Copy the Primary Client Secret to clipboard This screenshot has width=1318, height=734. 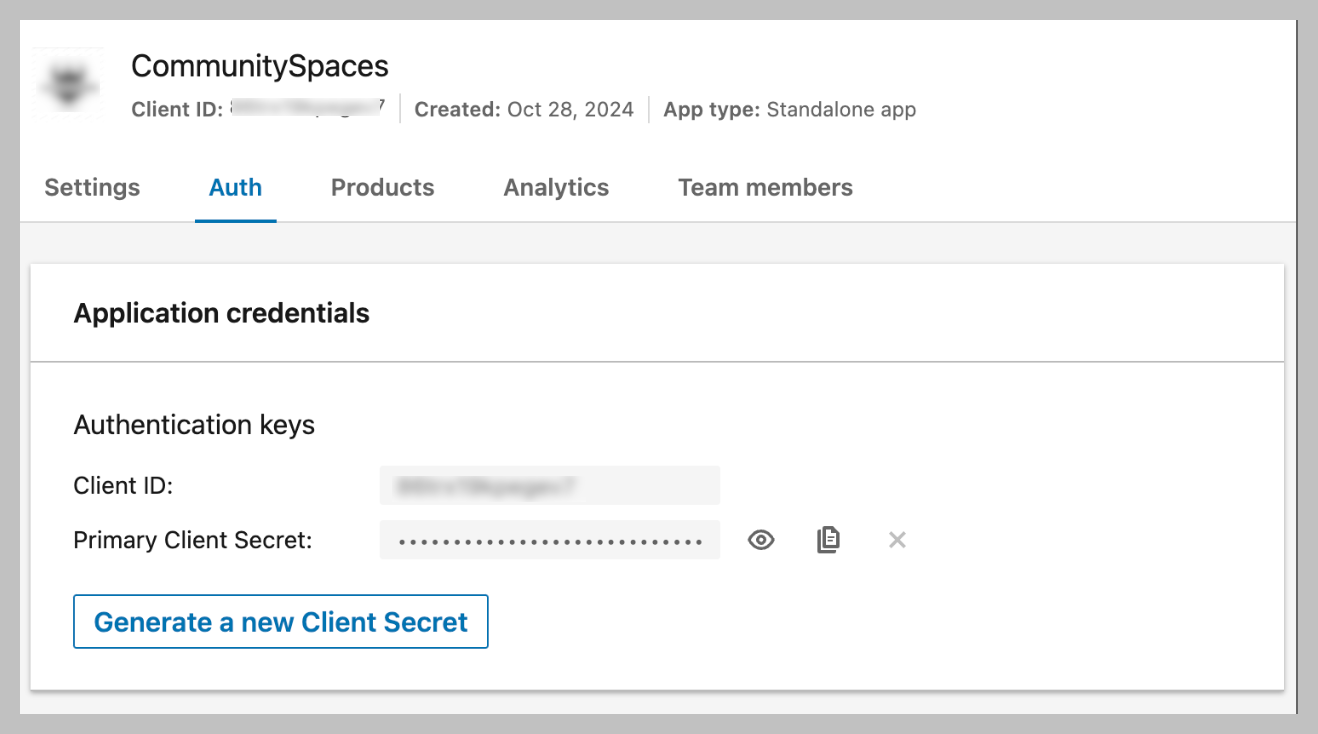(x=828, y=540)
